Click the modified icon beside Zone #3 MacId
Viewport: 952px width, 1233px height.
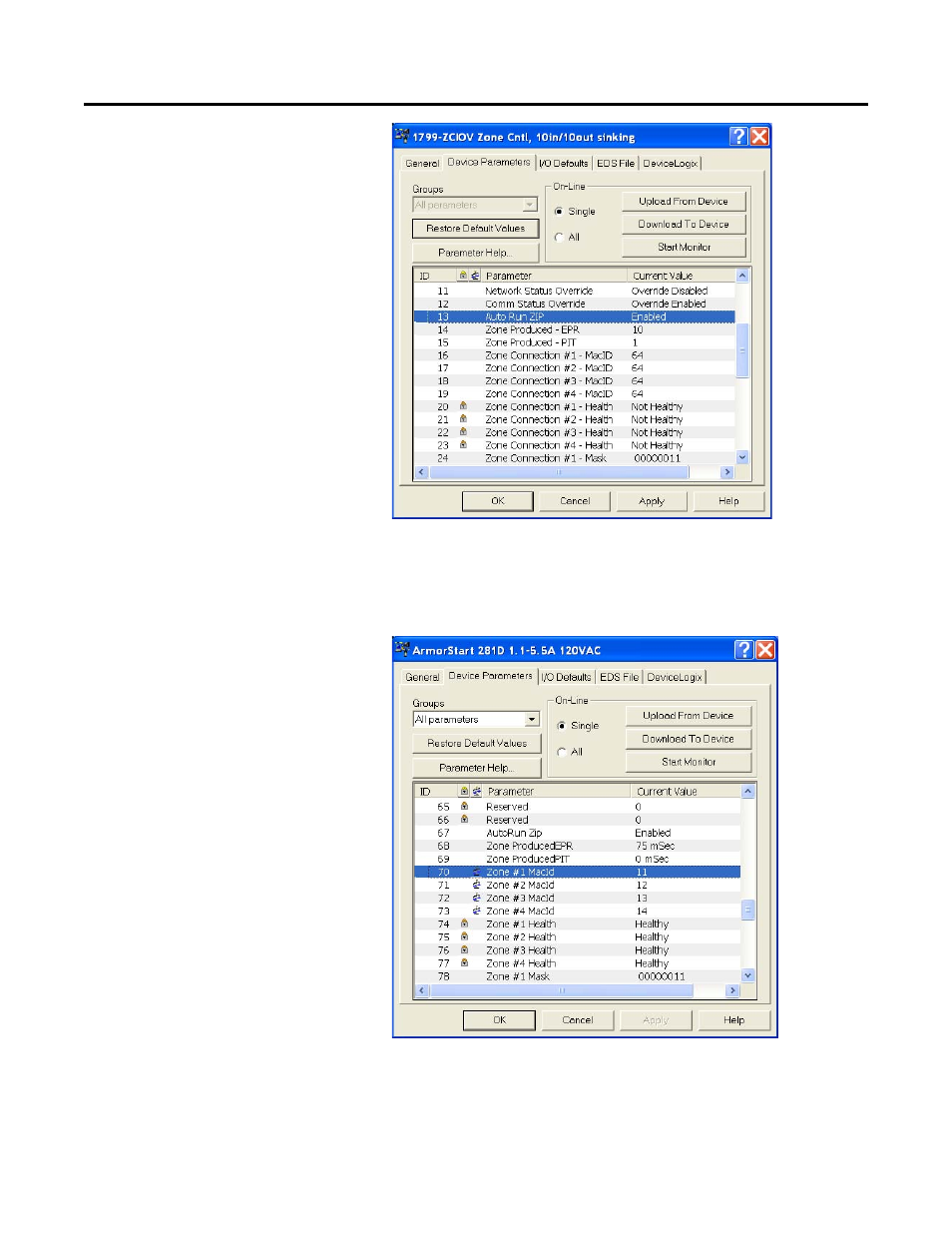[x=477, y=898]
